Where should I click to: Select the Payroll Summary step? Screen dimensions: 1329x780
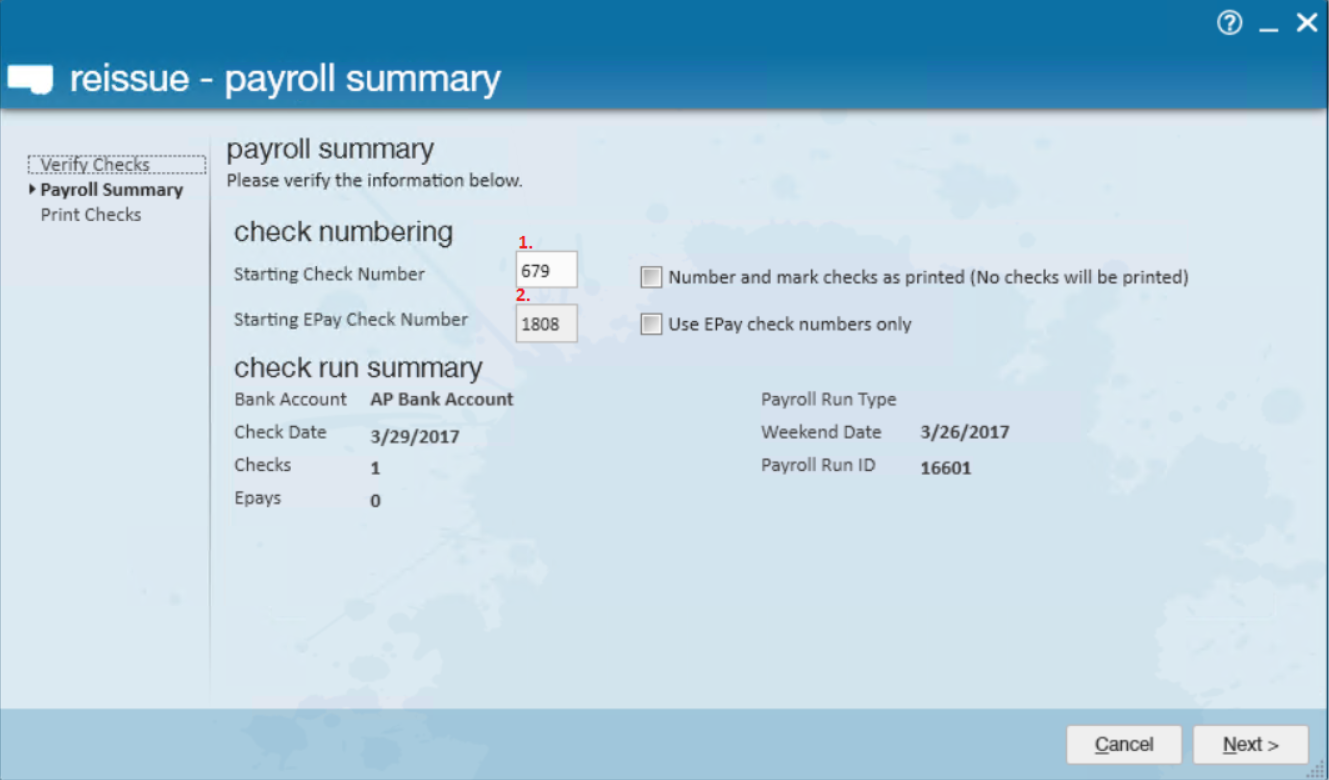point(111,190)
